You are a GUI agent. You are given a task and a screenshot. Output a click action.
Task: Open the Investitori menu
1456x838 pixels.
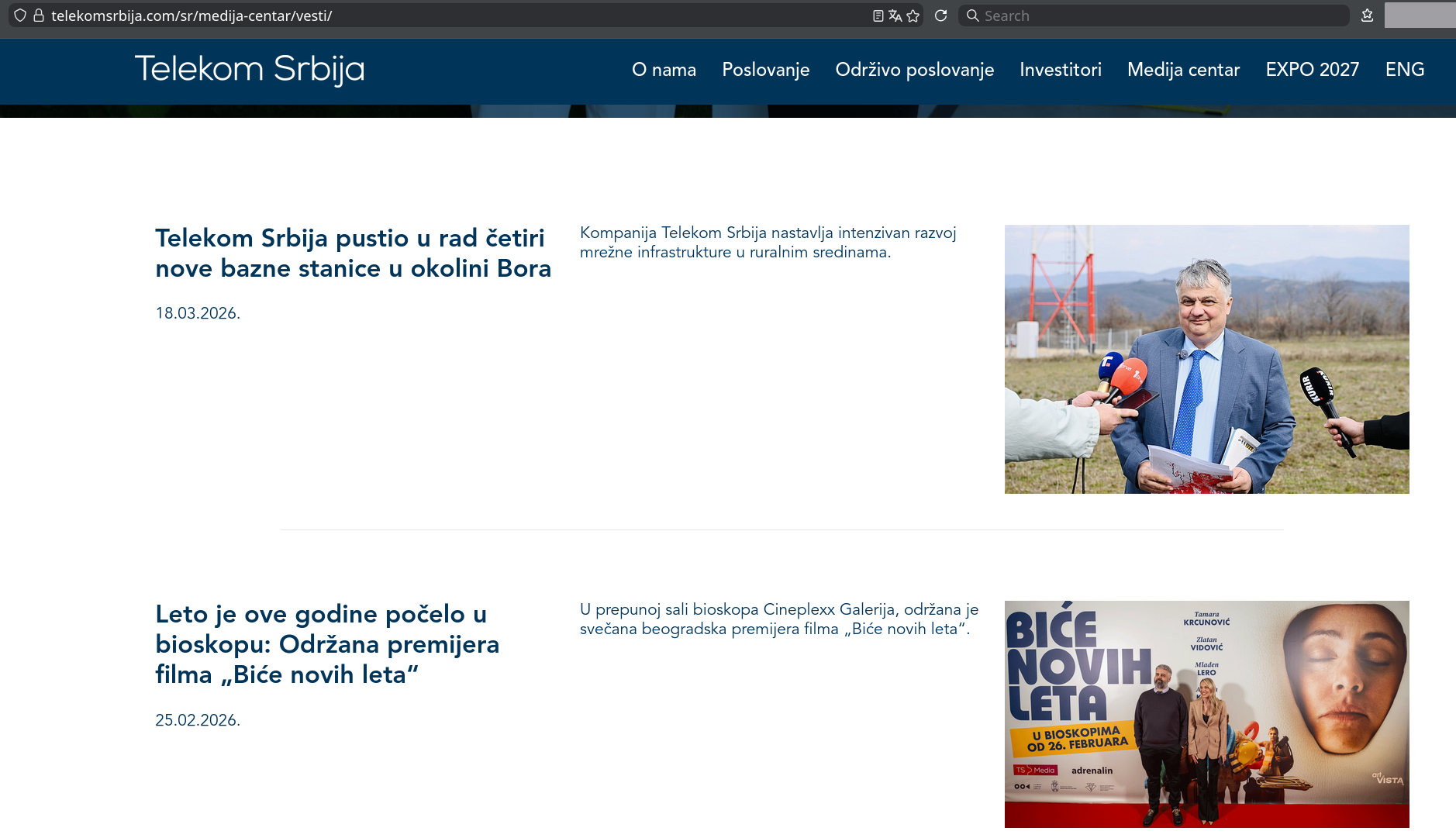click(1060, 70)
